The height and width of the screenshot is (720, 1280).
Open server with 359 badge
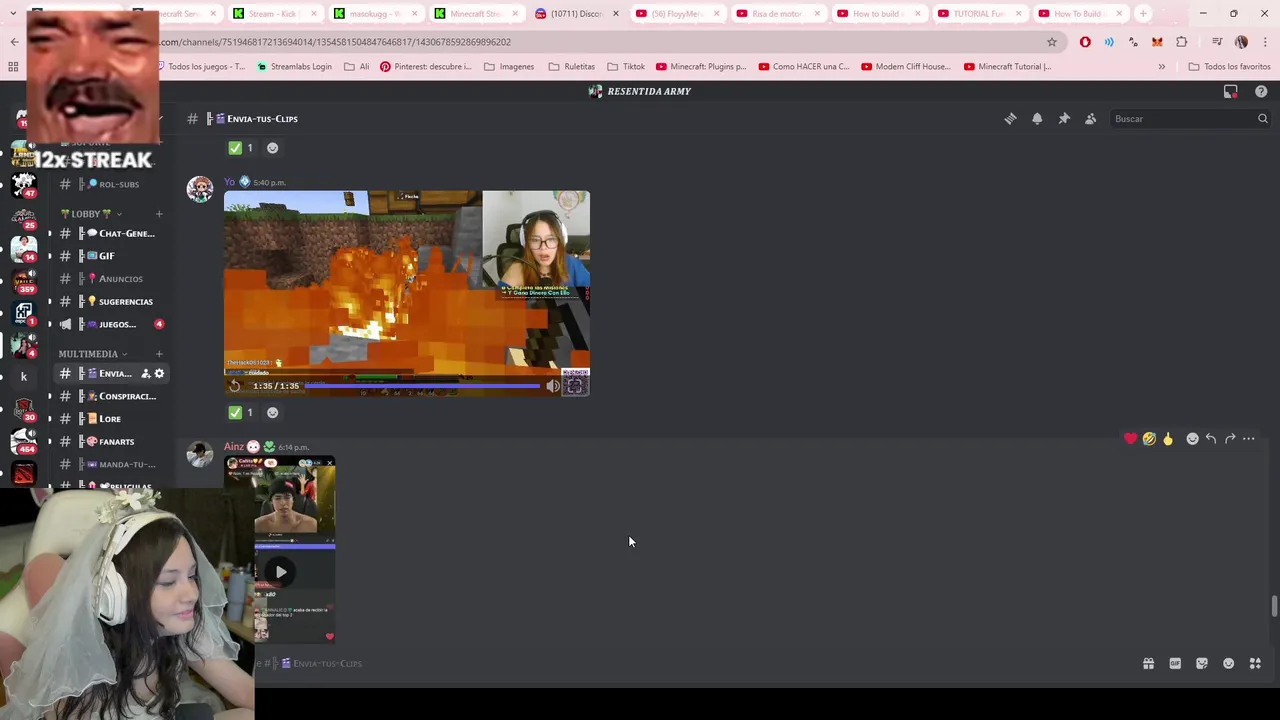tap(23, 280)
